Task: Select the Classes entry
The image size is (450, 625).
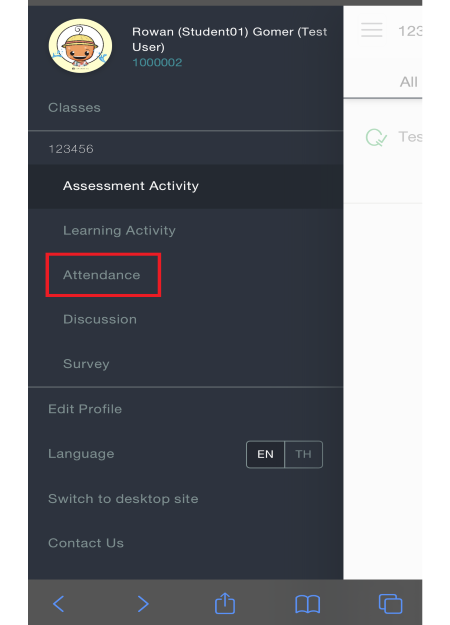Action: [74, 108]
